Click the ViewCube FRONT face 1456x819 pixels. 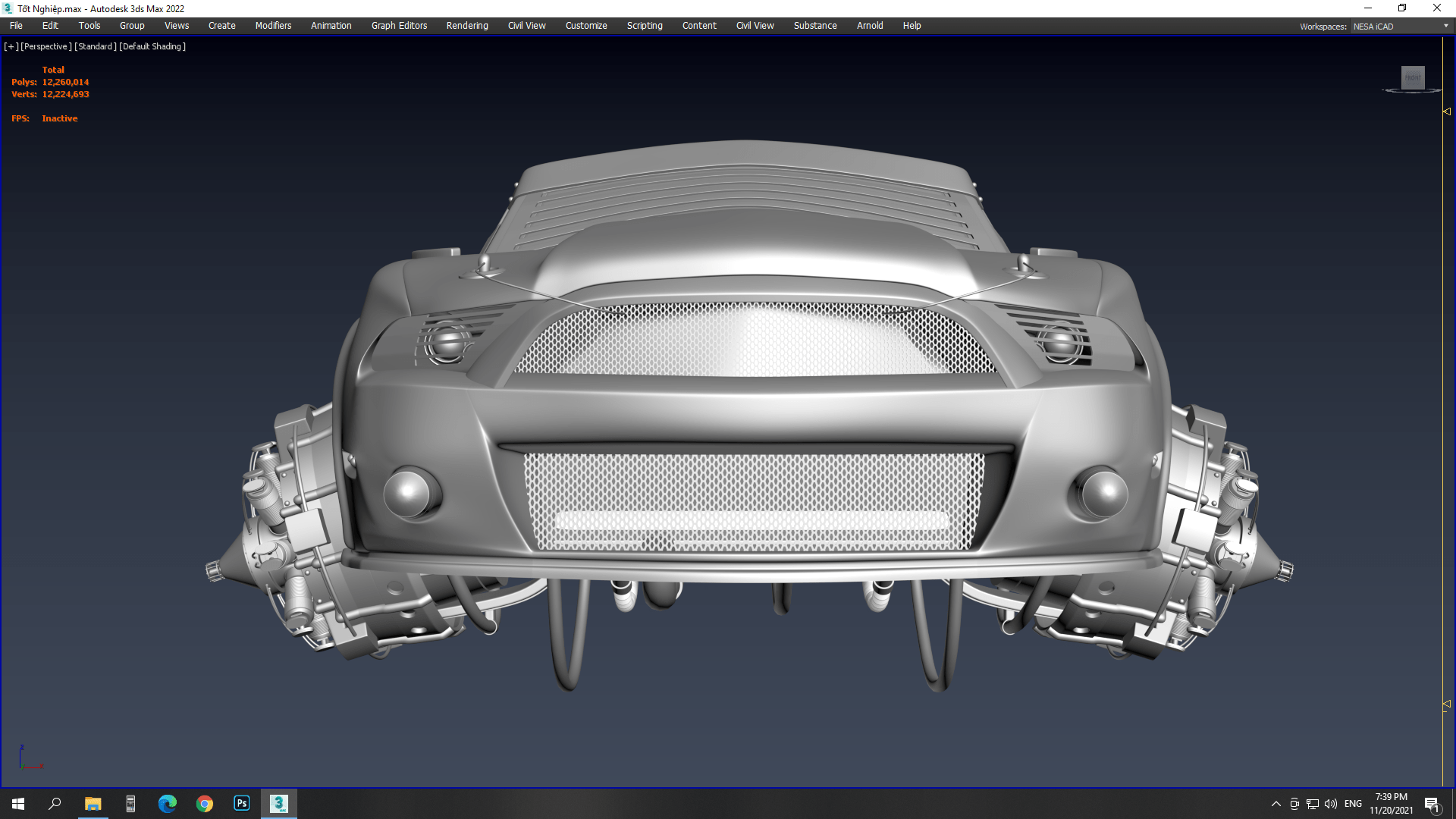click(x=1412, y=77)
